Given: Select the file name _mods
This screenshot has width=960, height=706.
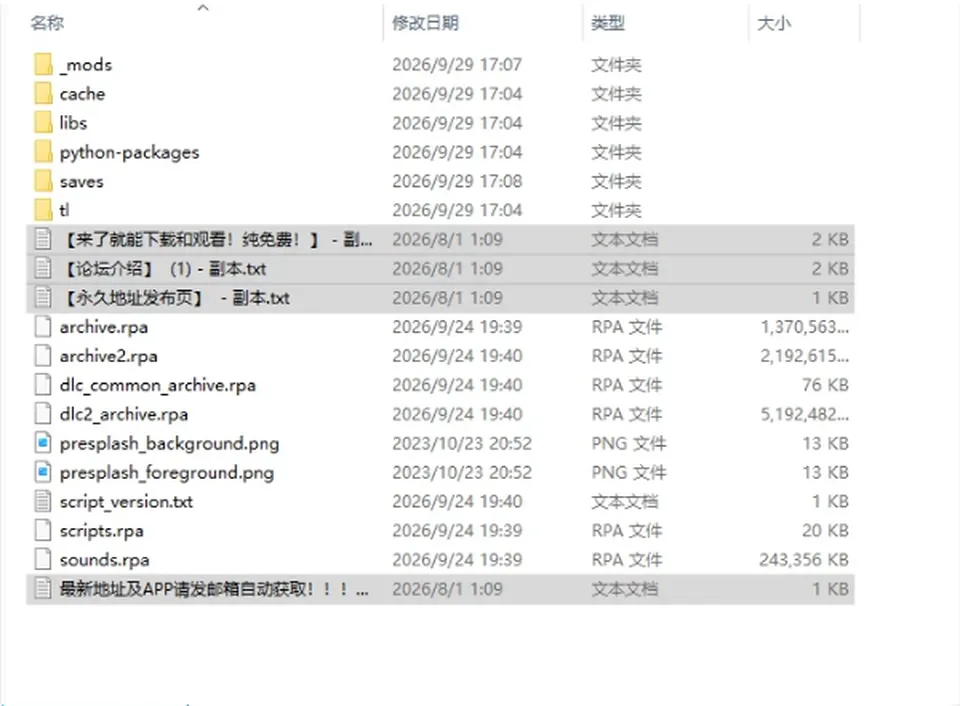Looking at the screenshot, I should (86, 65).
